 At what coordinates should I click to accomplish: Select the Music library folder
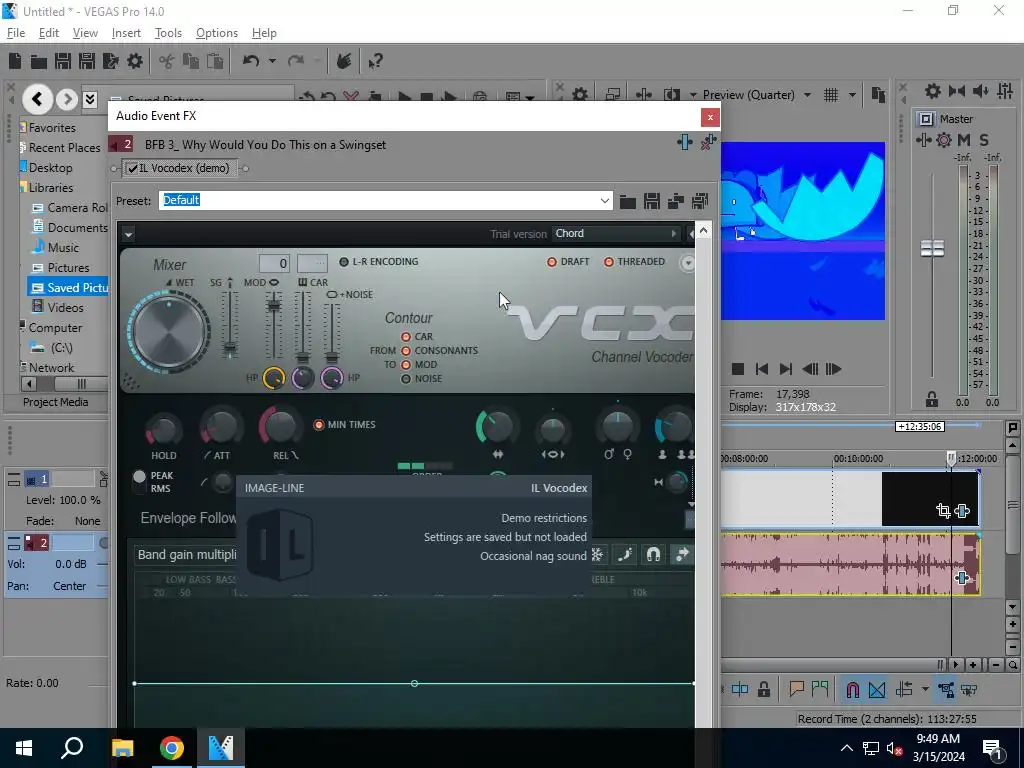(63, 248)
